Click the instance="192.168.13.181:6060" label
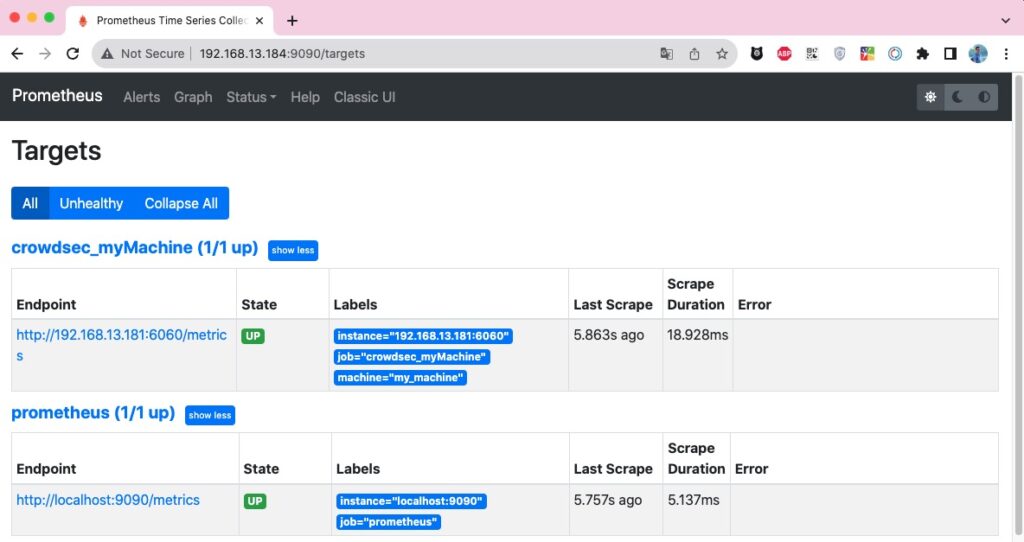Image resolution: width=1024 pixels, height=542 pixels. (x=423, y=336)
